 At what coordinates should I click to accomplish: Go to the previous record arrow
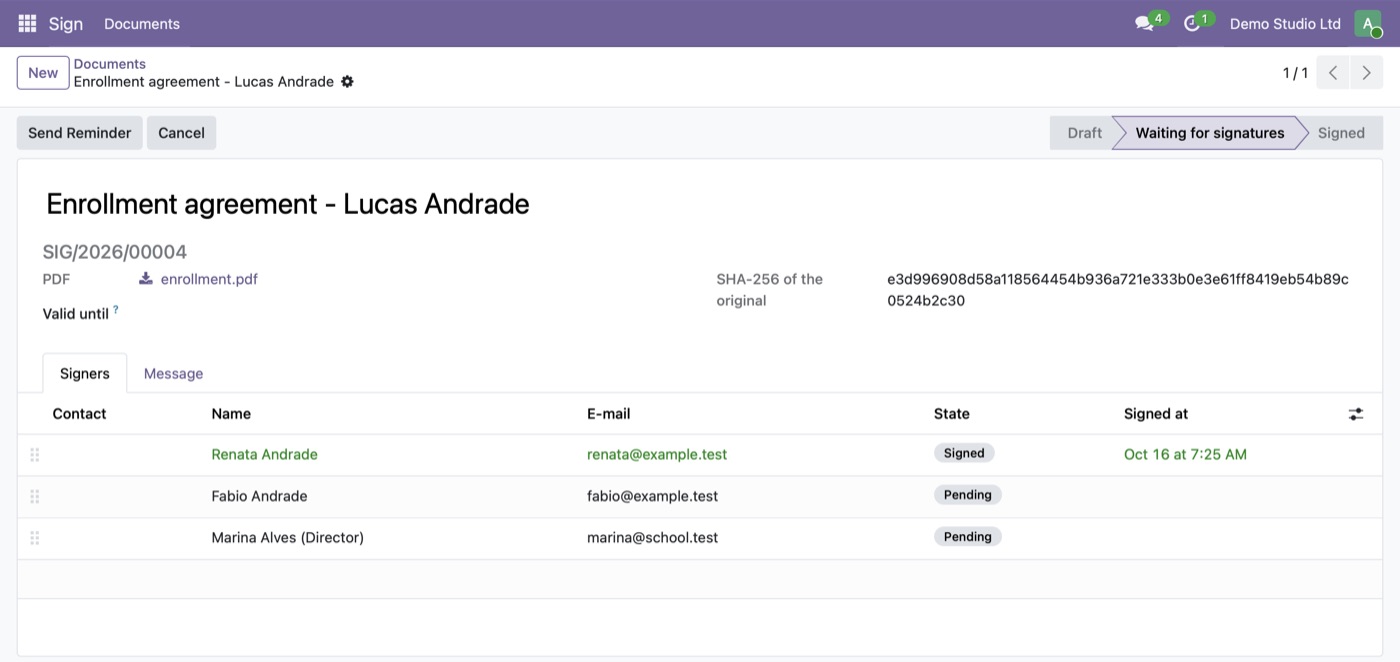[1333, 73]
